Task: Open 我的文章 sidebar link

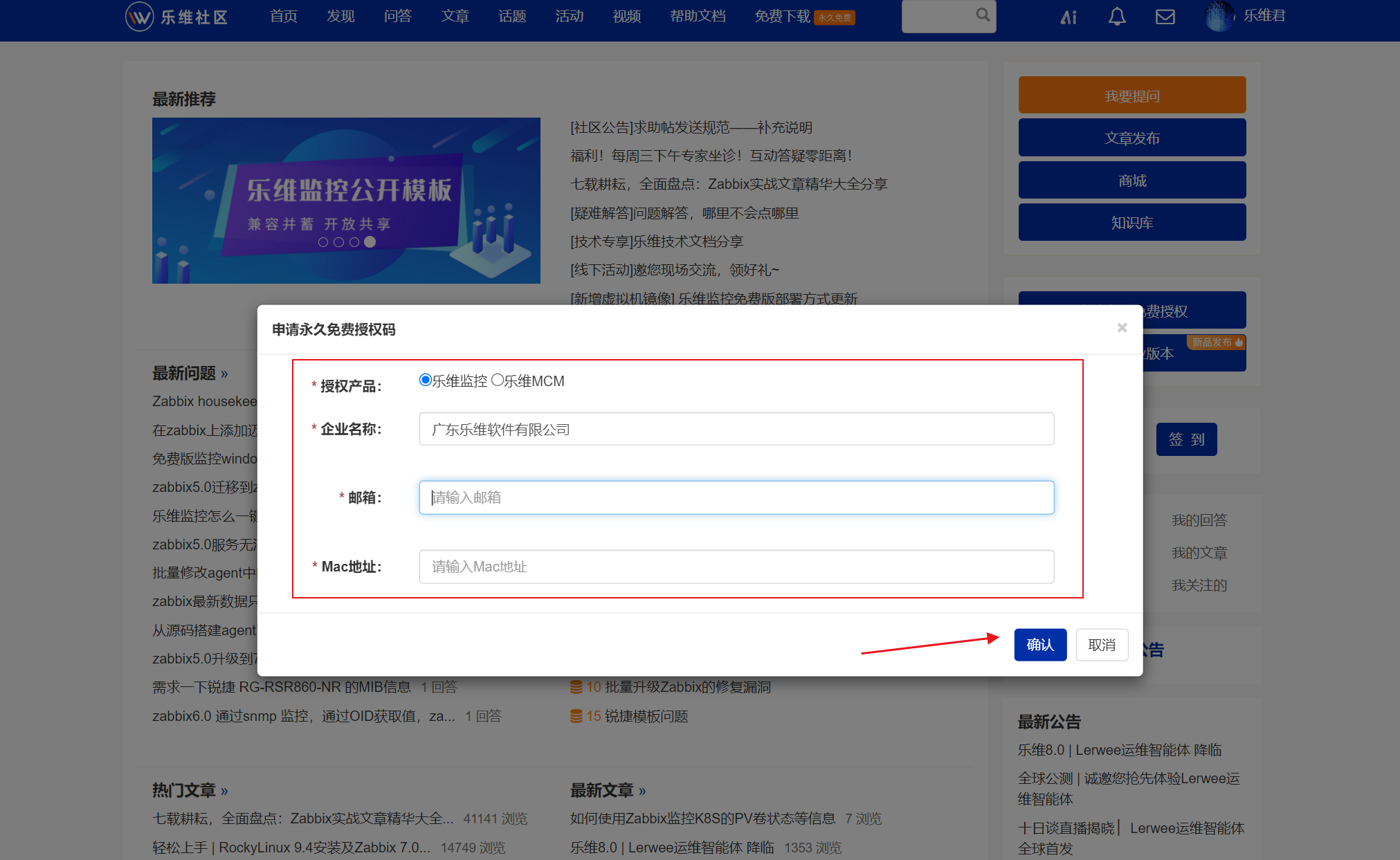Action: tap(1199, 553)
